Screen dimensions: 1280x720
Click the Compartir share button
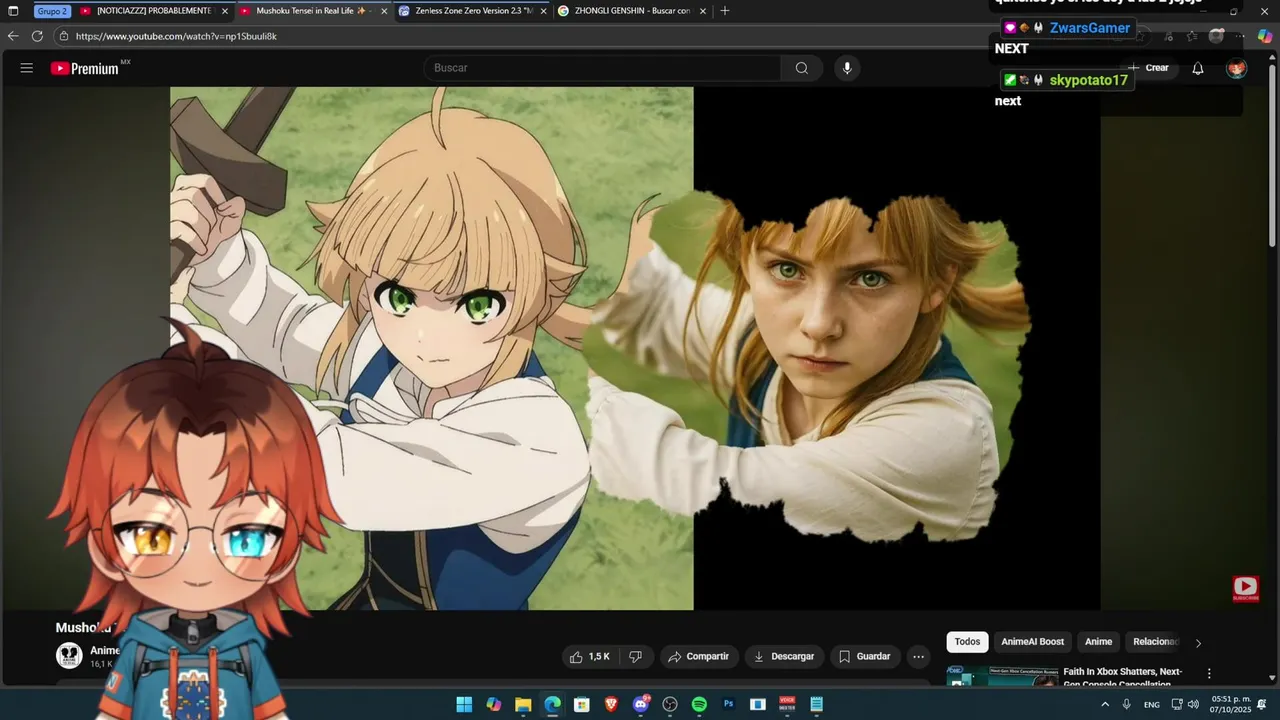click(699, 657)
